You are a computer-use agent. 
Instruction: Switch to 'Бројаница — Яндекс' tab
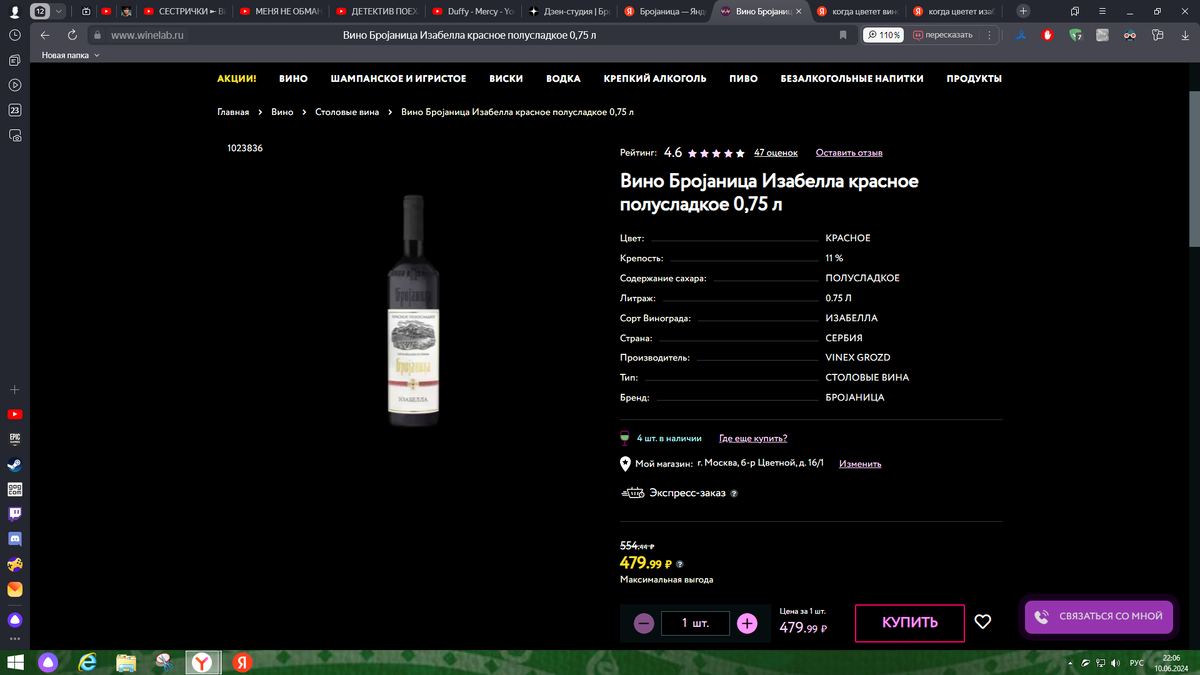click(664, 11)
